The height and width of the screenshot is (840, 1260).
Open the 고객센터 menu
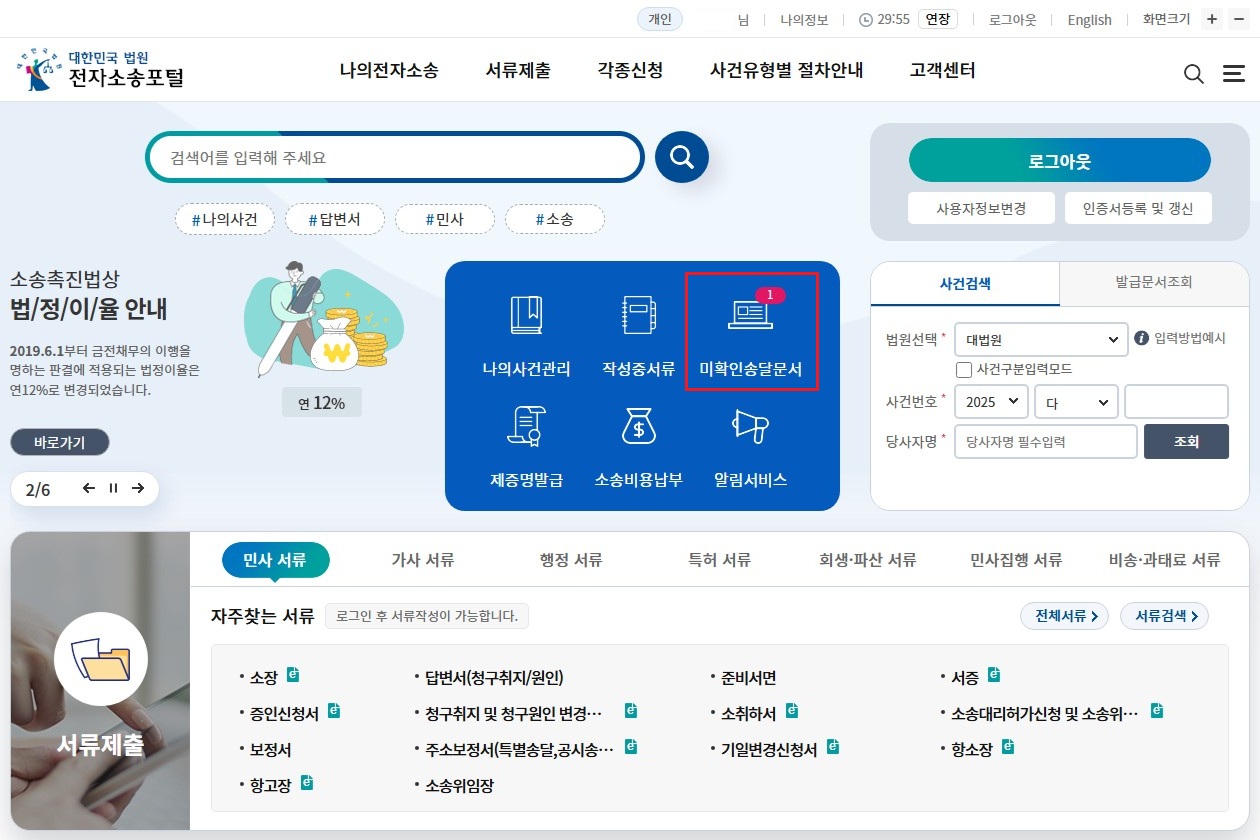(x=940, y=70)
